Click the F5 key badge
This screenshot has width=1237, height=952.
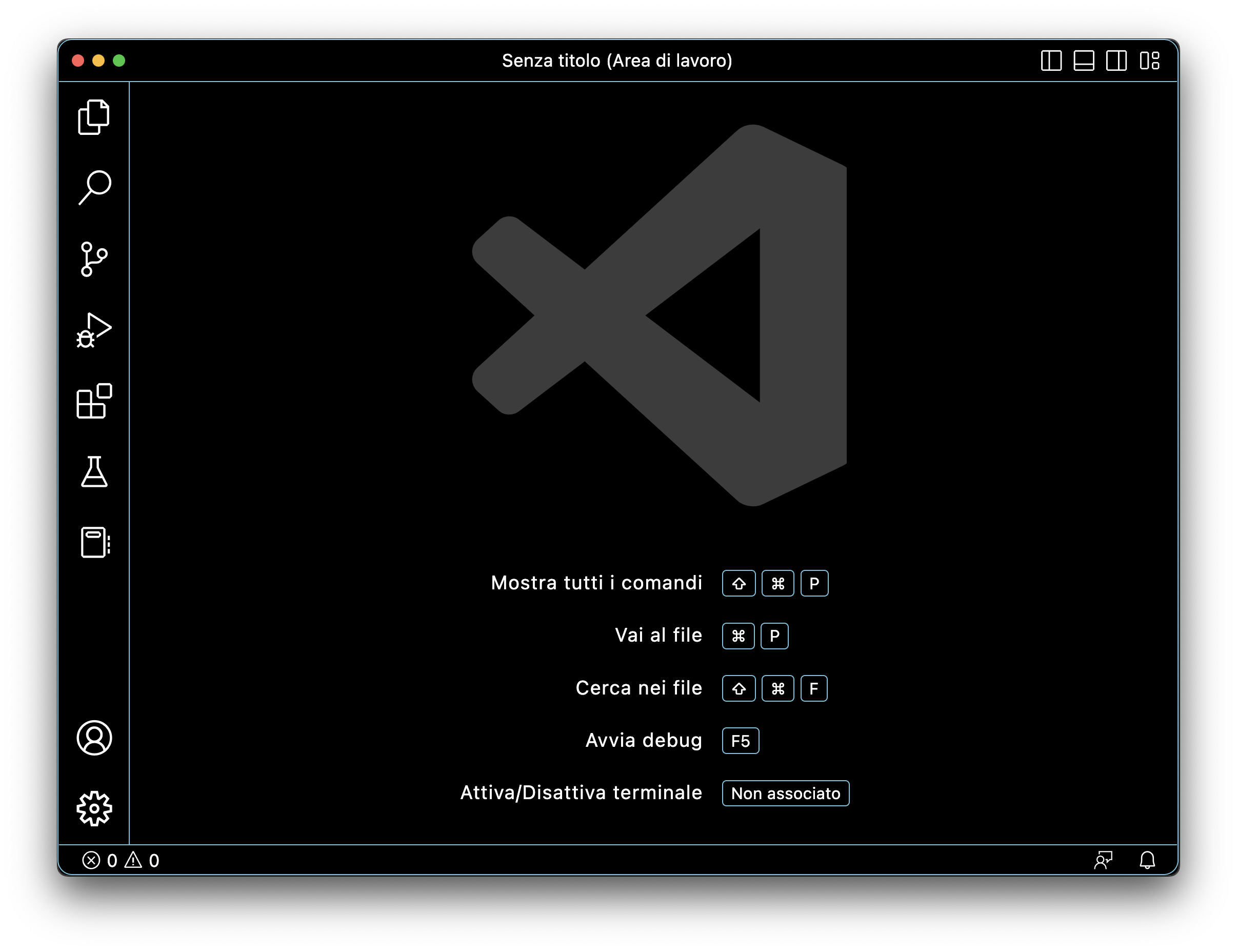click(x=740, y=741)
